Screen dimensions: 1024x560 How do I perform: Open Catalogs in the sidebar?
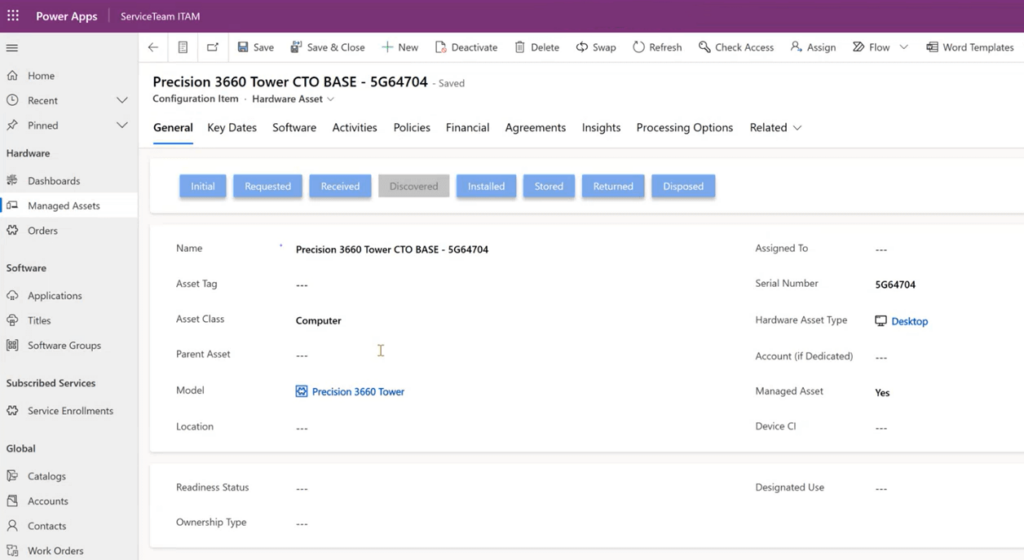[x=69, y=476]
